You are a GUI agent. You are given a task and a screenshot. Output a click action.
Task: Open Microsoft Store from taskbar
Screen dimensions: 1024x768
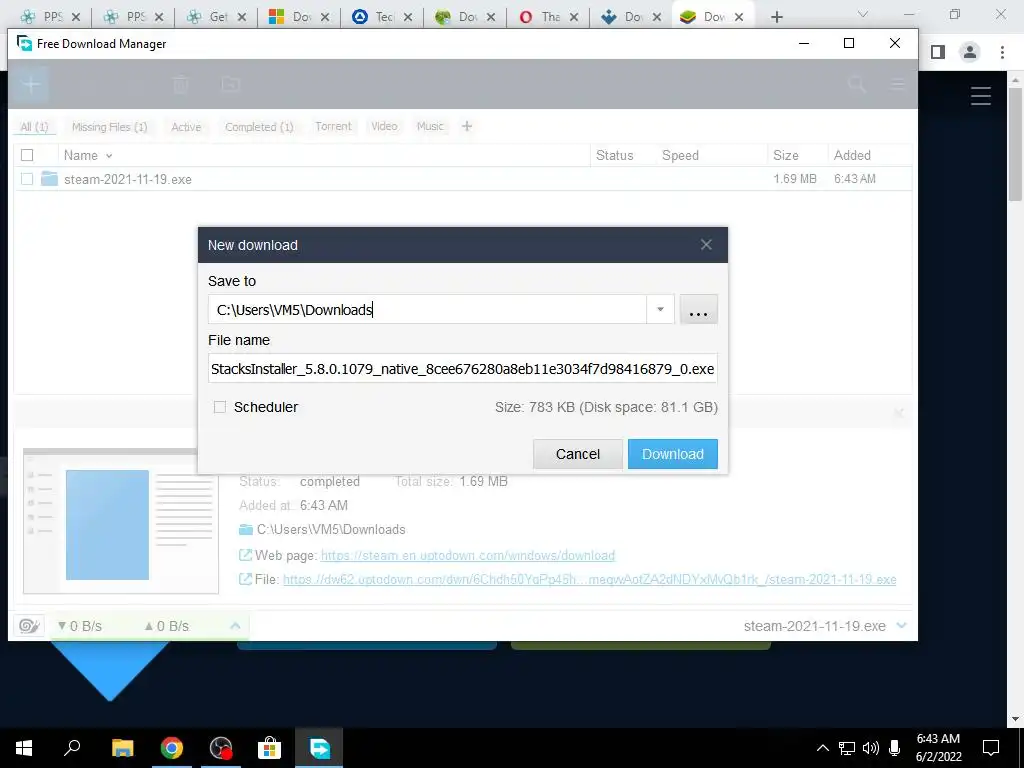click(x=269, y=748)
